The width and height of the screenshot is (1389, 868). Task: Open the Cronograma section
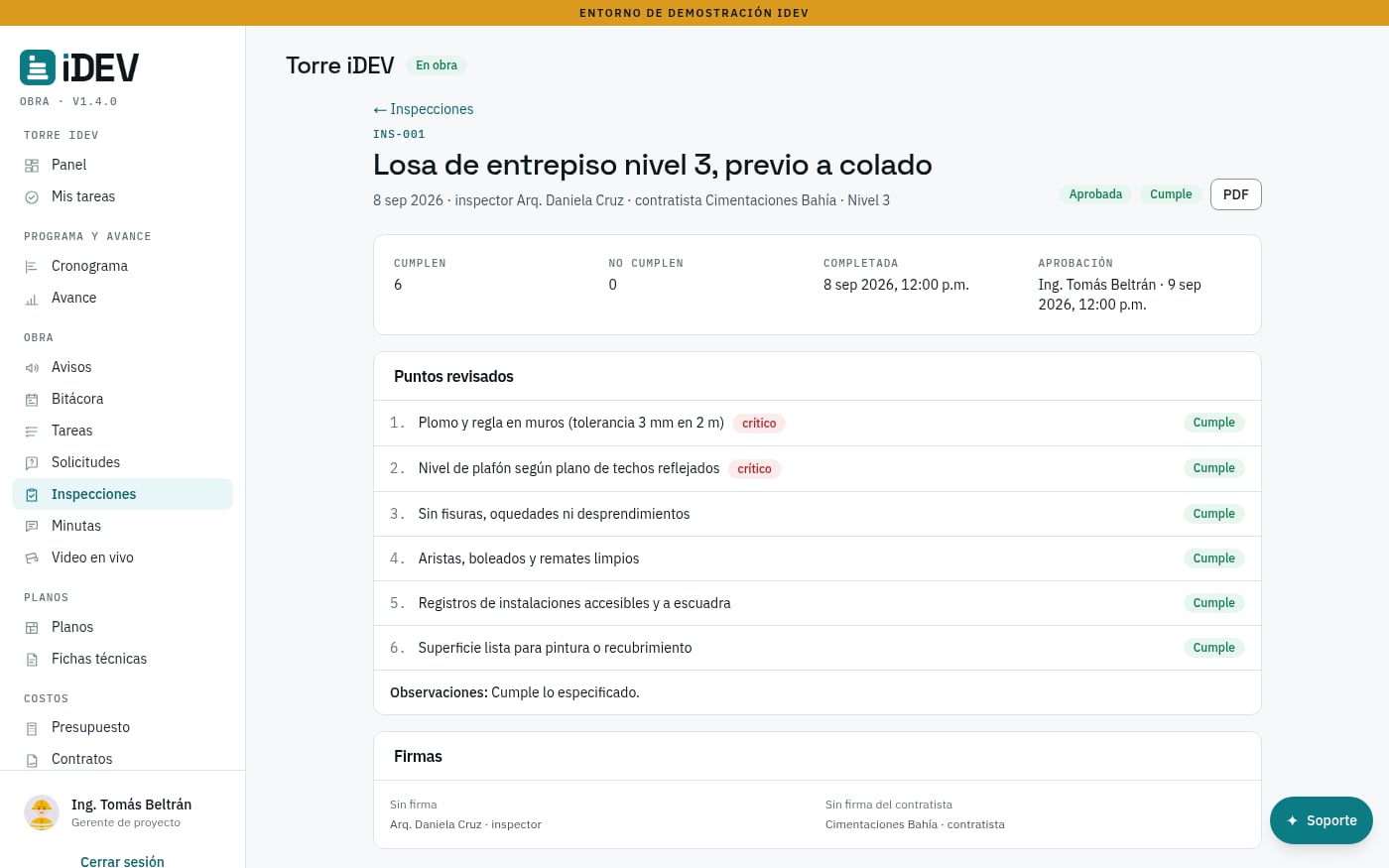tap(122, 266)
